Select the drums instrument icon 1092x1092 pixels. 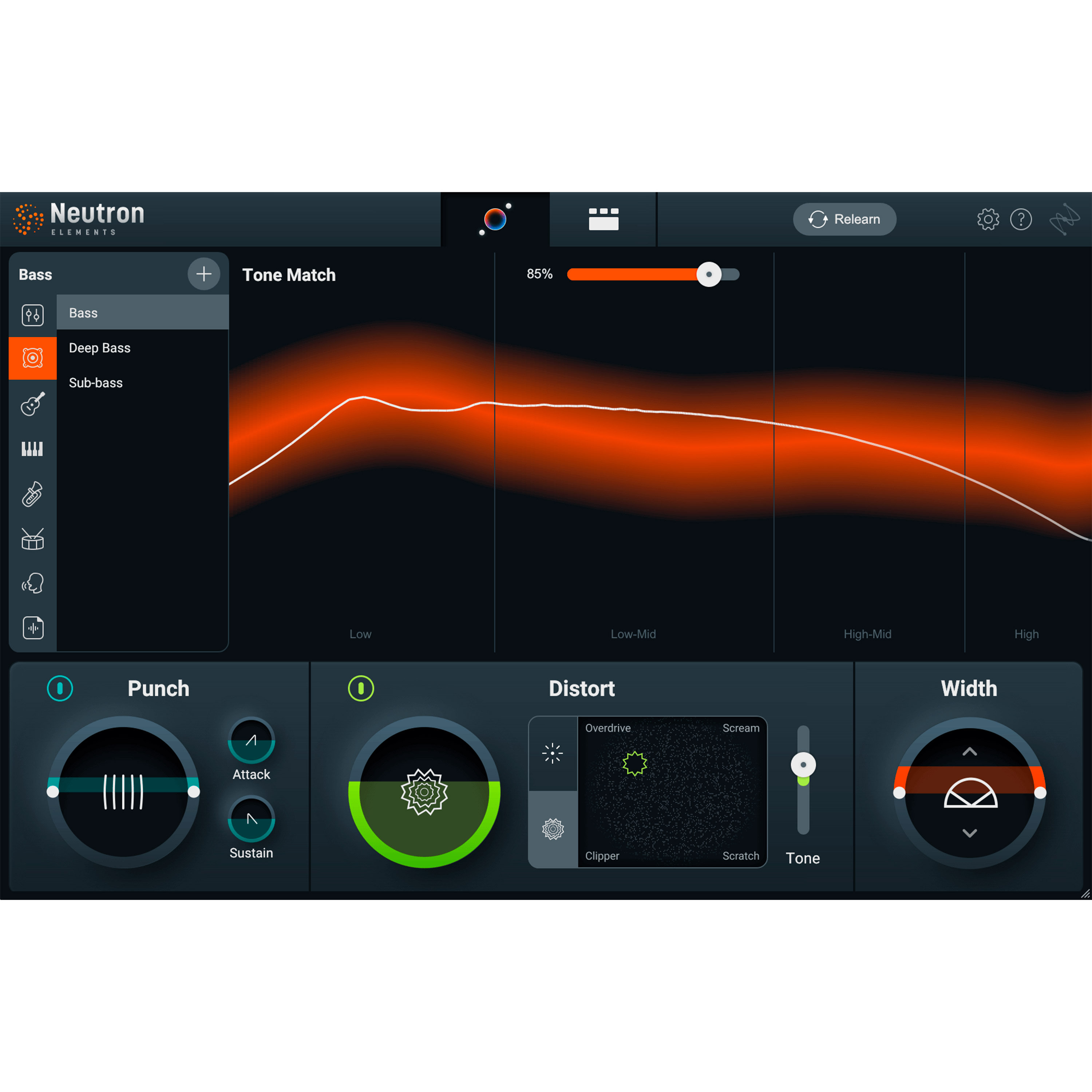pyautogui.click(x=32, y=539)
